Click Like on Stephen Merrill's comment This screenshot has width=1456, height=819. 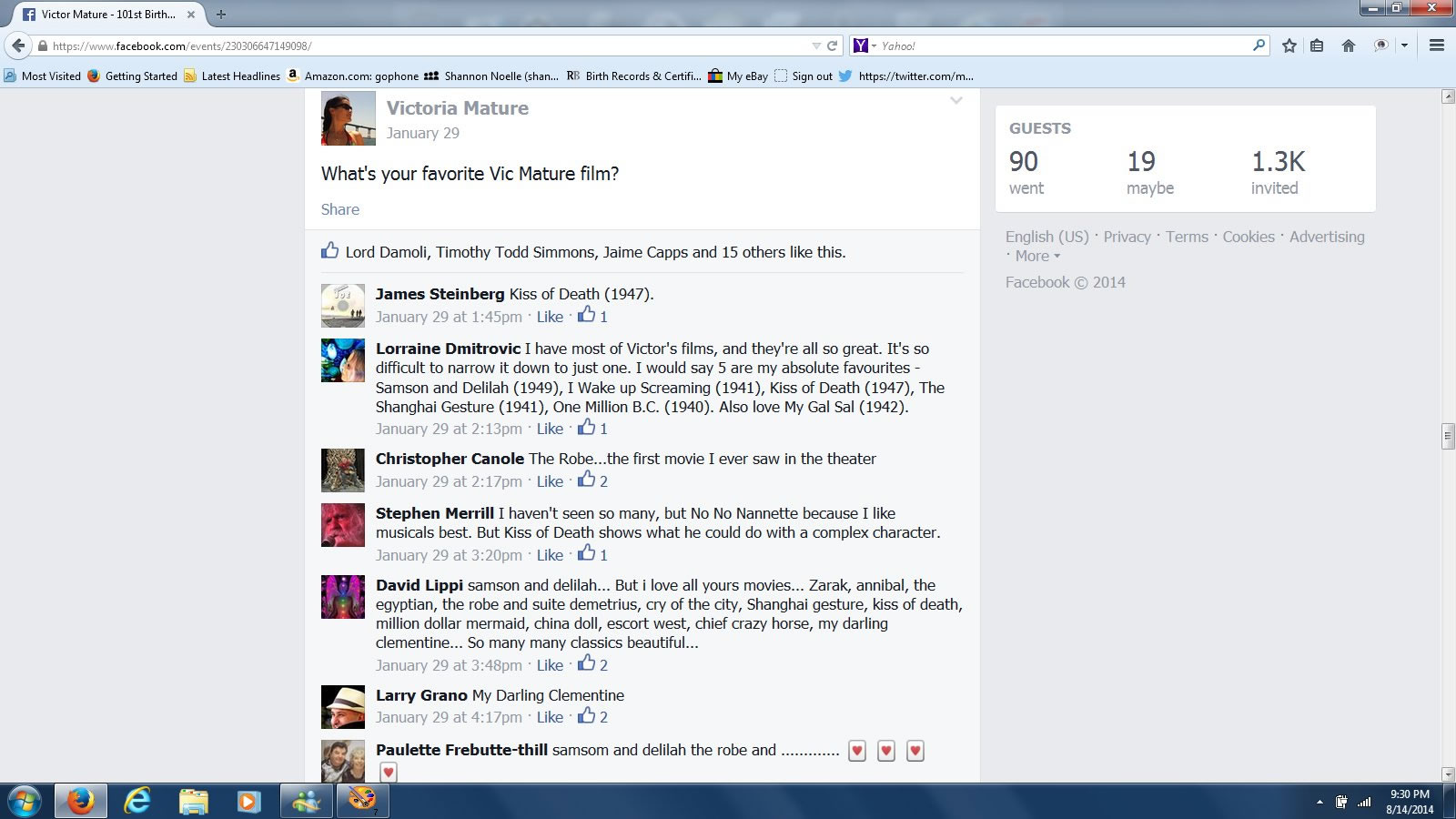[x=550, y=555]
